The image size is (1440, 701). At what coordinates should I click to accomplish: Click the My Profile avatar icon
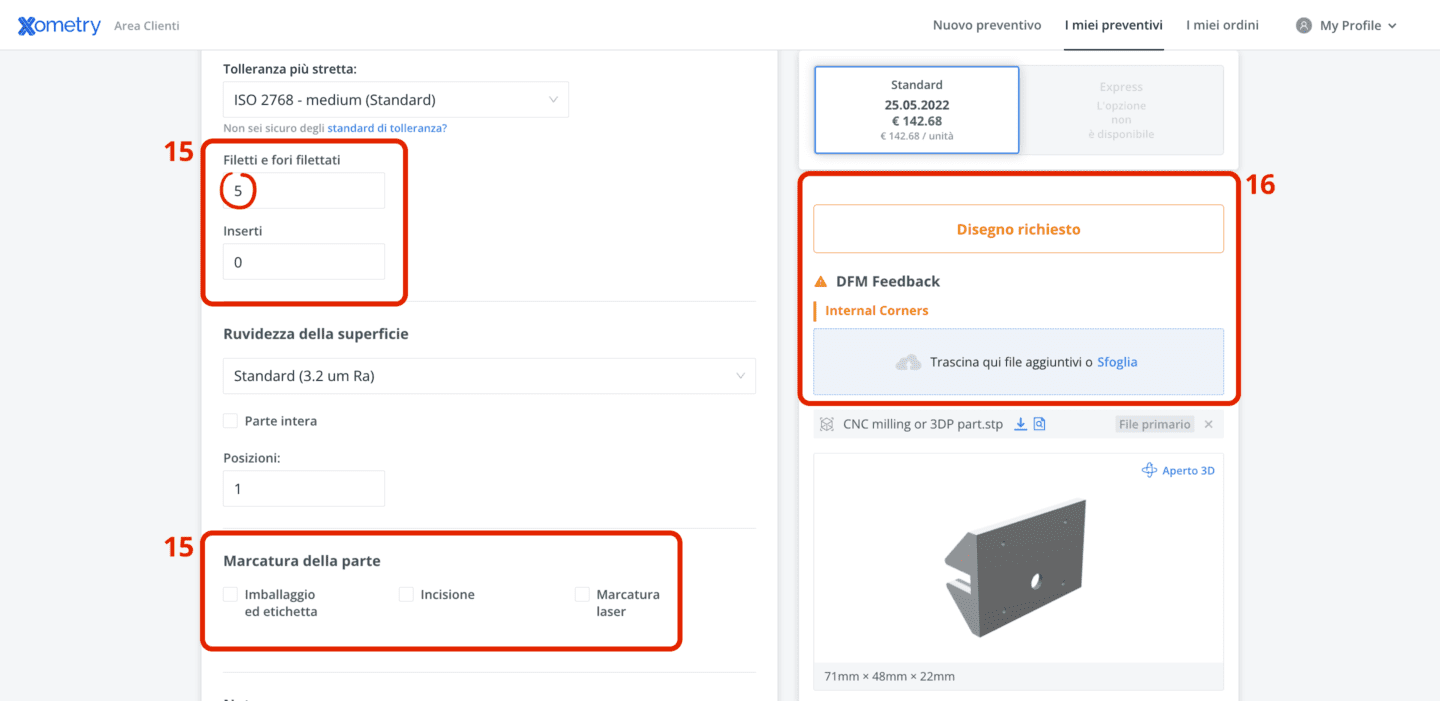click(1303, 26)
